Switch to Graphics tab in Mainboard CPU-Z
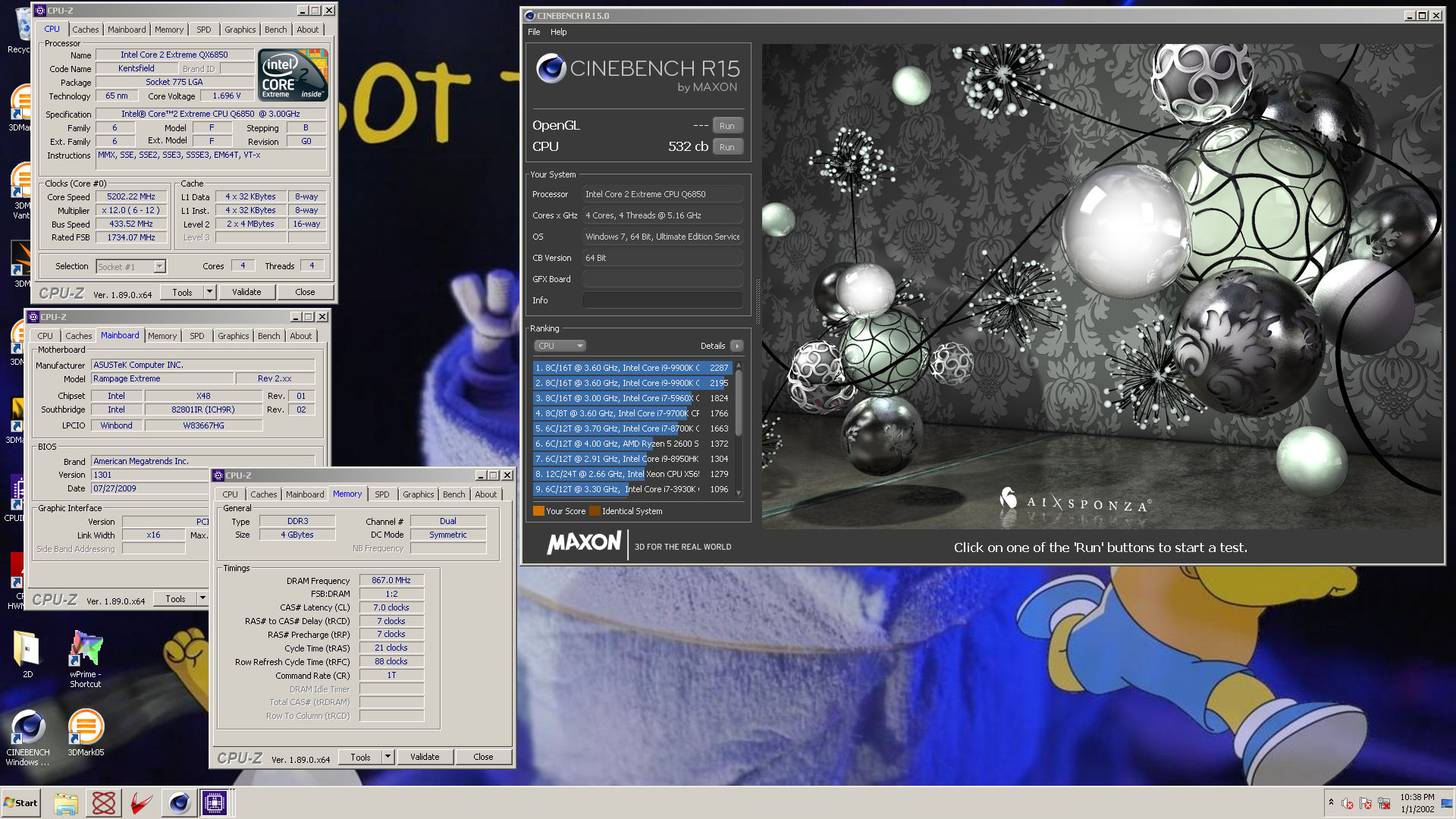Screen dimensions: 1456x819 (233, 336)
